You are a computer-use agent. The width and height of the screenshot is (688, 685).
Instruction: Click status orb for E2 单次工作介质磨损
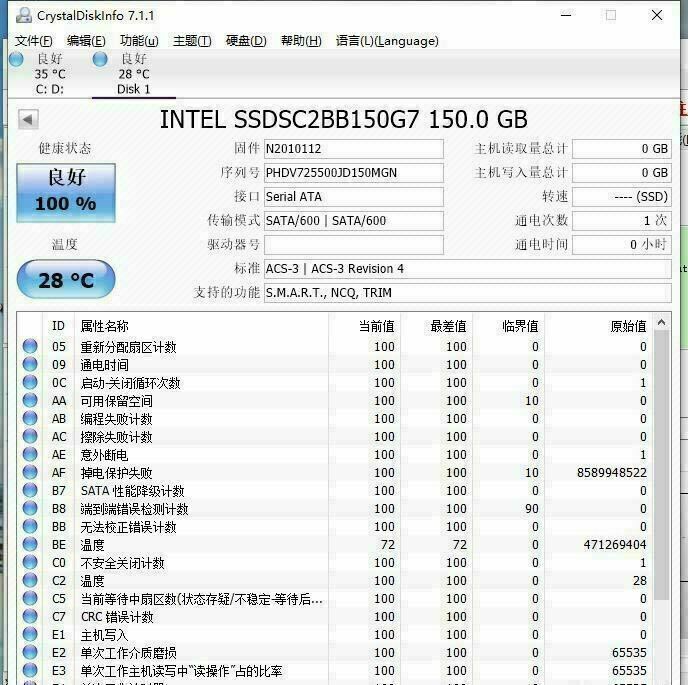[x=30, y=652]
